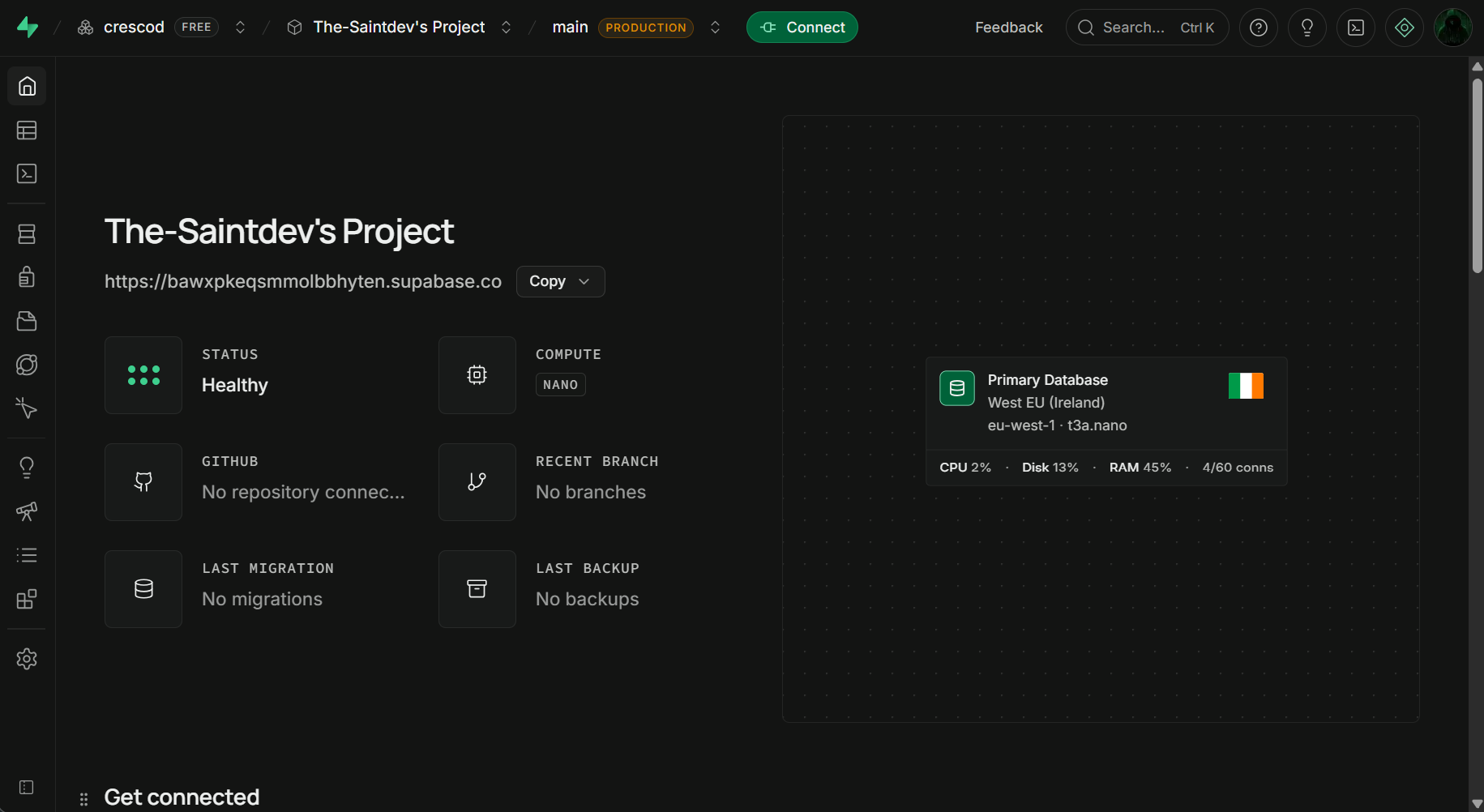The width and height of the screenshot is (1484, 812).
Task: Open the inline SQL editor terminal icon
Action: tap(1356, 28)
